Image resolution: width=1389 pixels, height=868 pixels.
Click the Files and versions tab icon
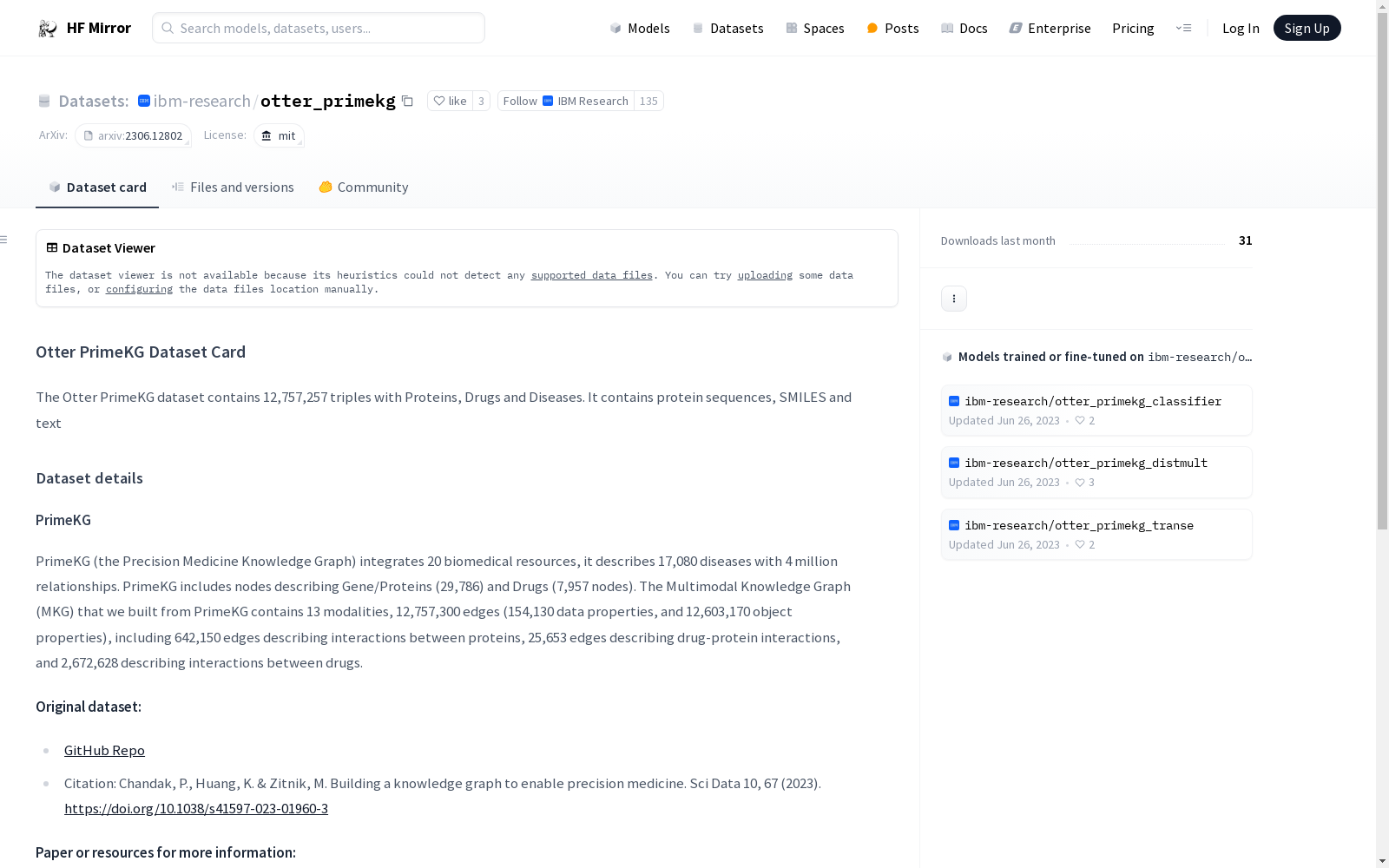click(178, 187)
